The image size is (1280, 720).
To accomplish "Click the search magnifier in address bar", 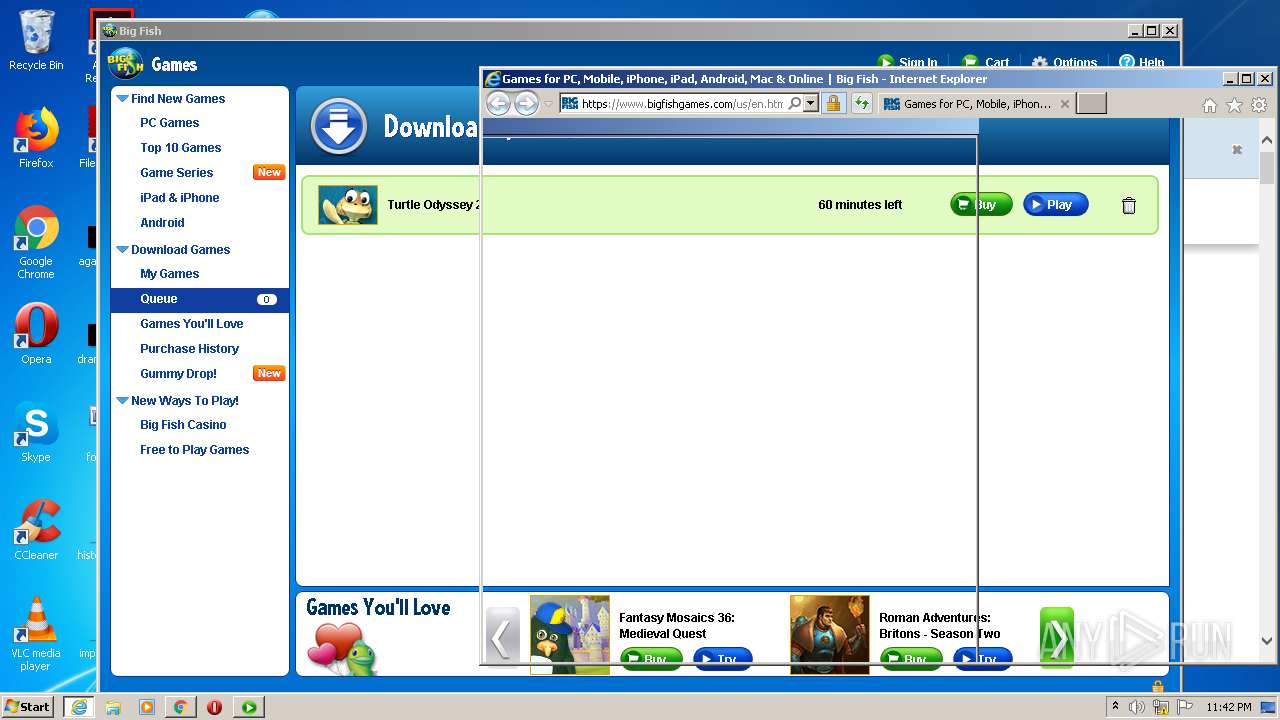I will (x=795, y=103).
